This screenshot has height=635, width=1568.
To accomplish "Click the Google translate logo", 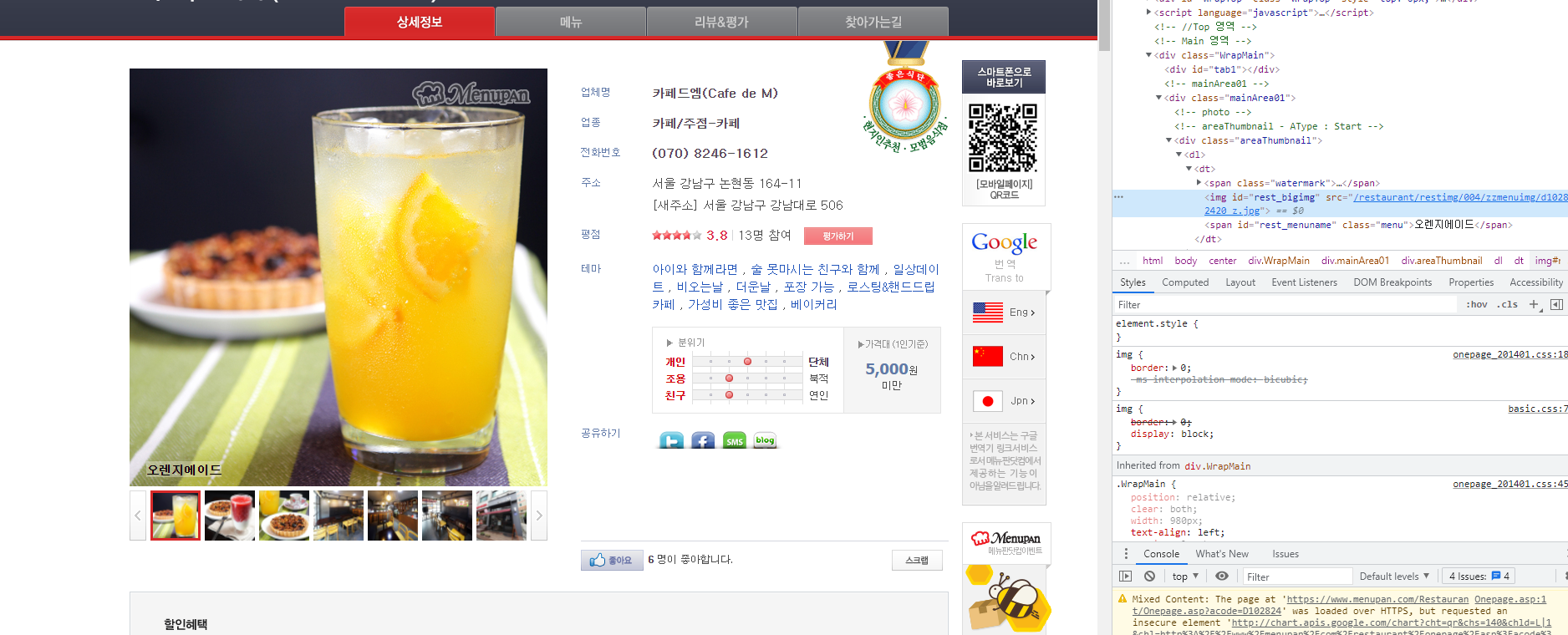I will click(x=1004, y=243).
